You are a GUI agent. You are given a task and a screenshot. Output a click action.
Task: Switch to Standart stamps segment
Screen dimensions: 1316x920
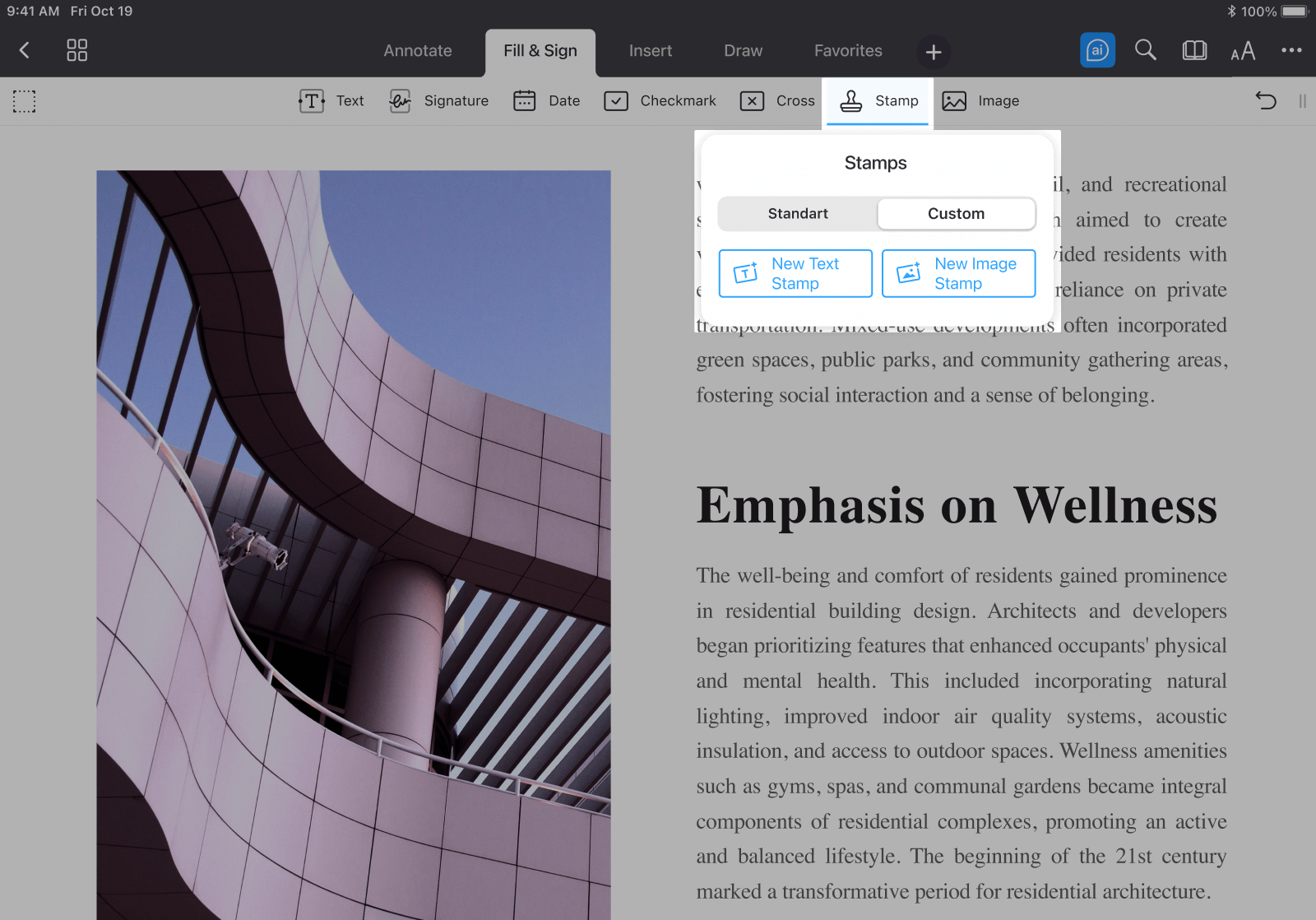pos(797,214)
